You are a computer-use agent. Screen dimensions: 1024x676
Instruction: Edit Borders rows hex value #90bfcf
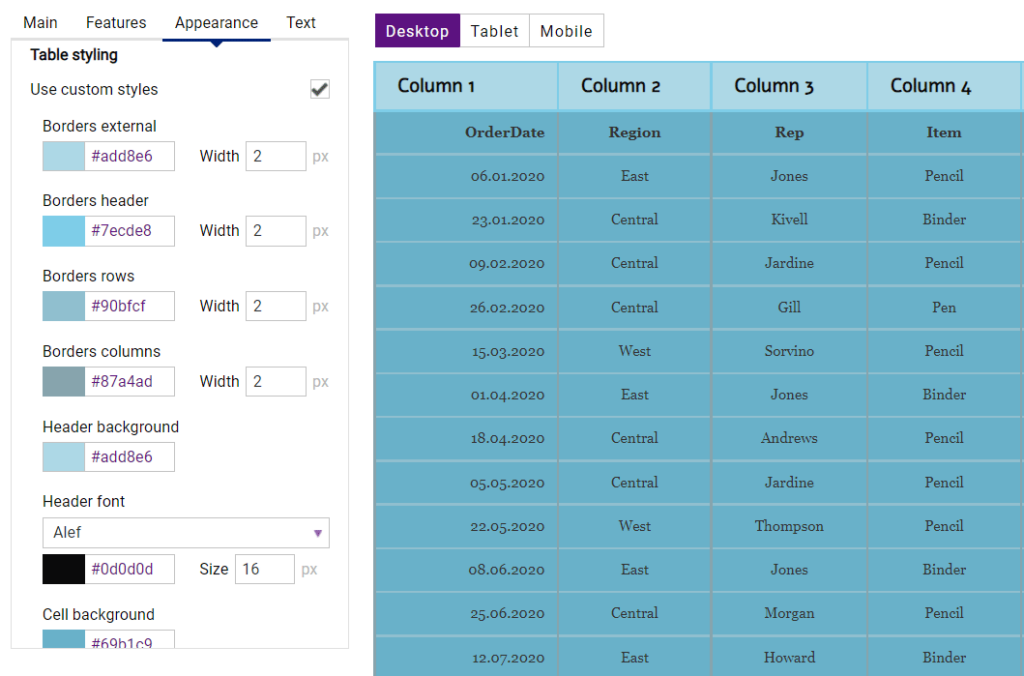click(x=129, y=306)
